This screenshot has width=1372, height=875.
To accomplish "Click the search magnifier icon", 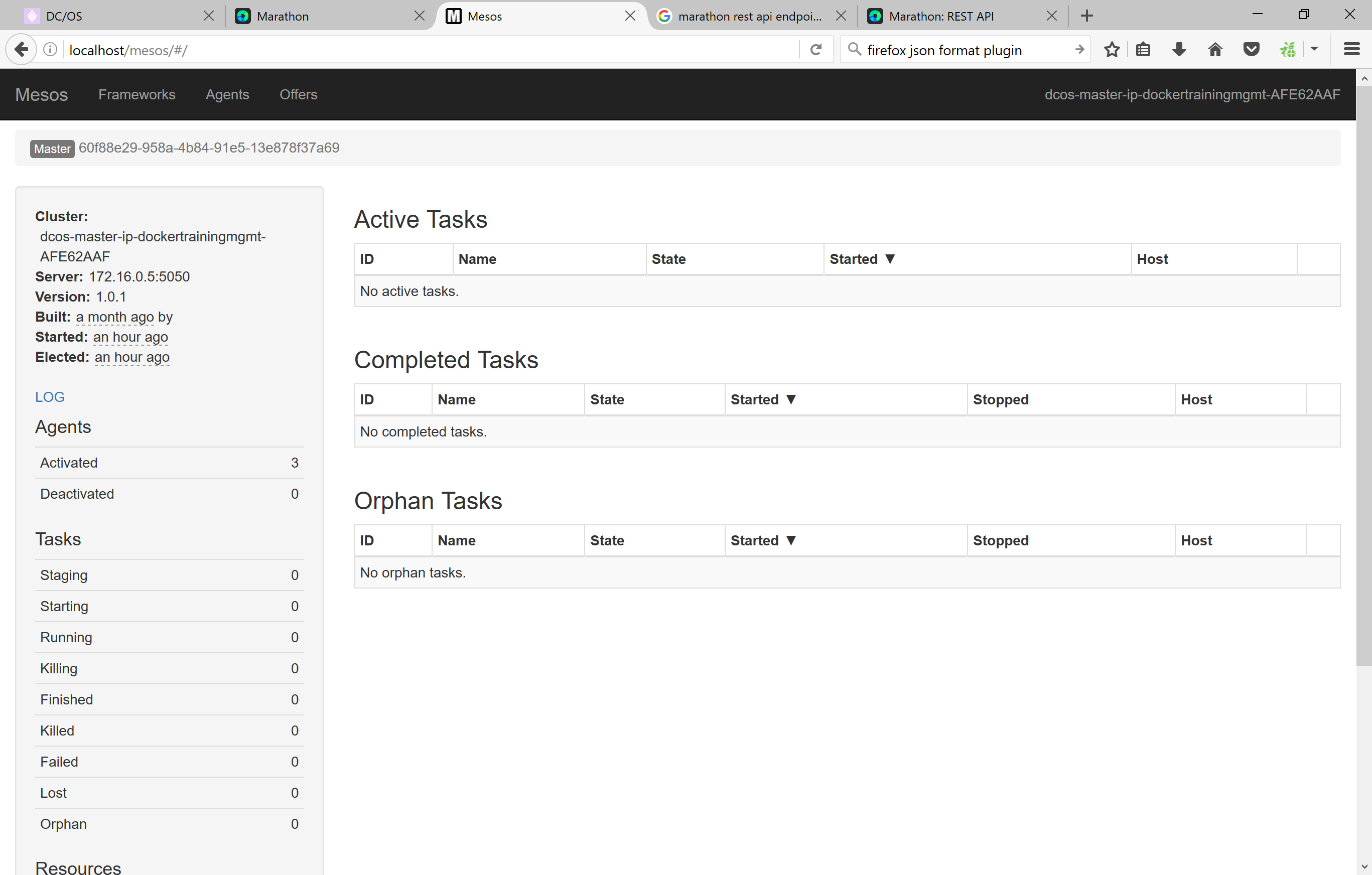I will point(854,50).
